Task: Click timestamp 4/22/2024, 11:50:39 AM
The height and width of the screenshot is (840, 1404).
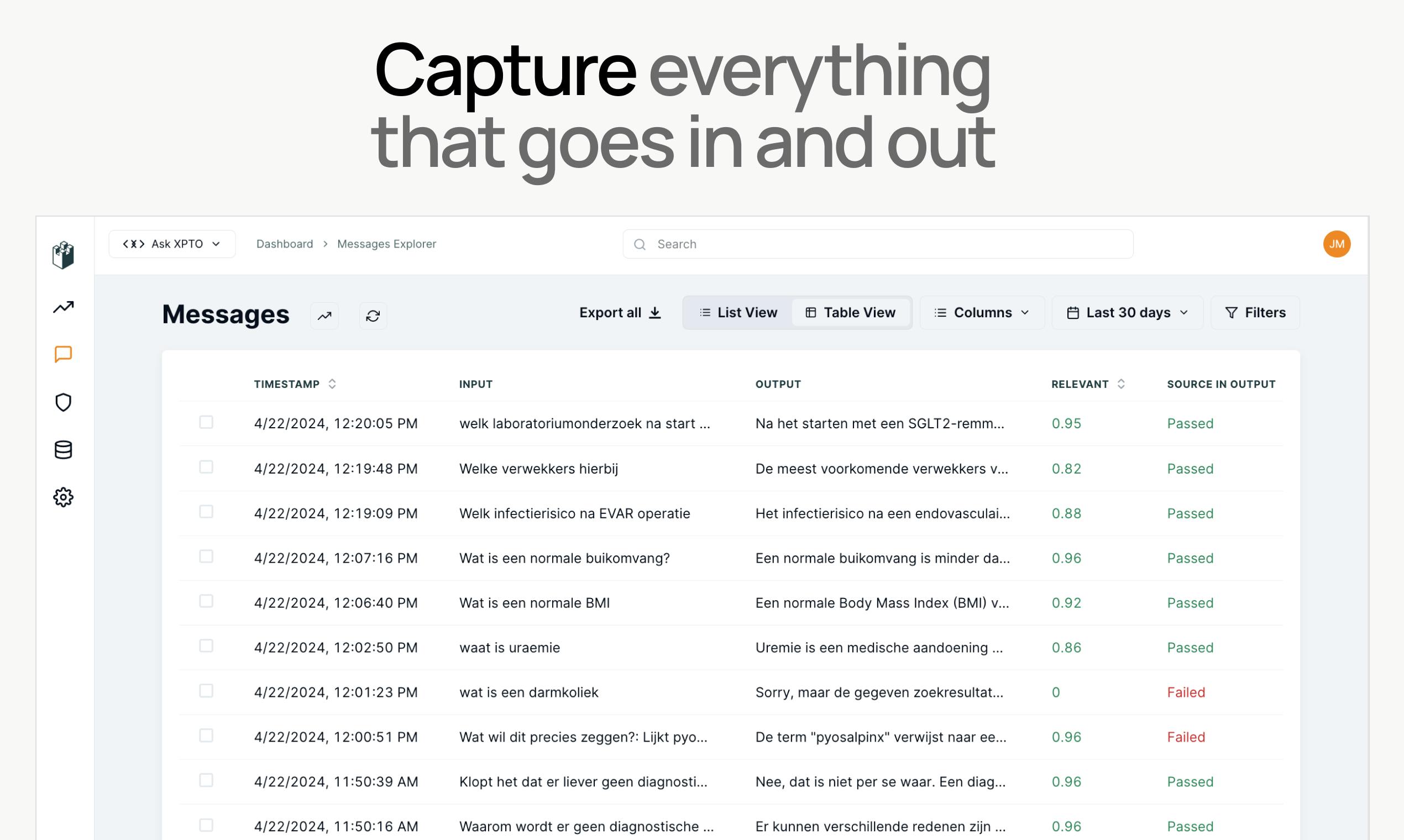Action: [336, 782]
